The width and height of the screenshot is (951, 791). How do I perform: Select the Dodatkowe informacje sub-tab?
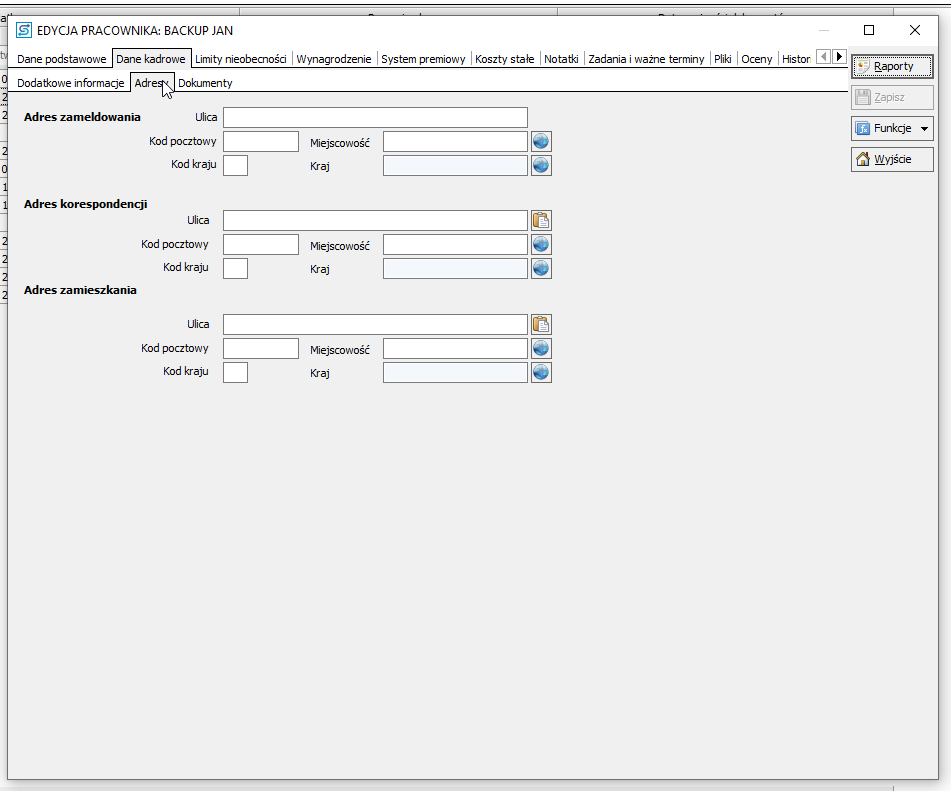tap(70, 83)
